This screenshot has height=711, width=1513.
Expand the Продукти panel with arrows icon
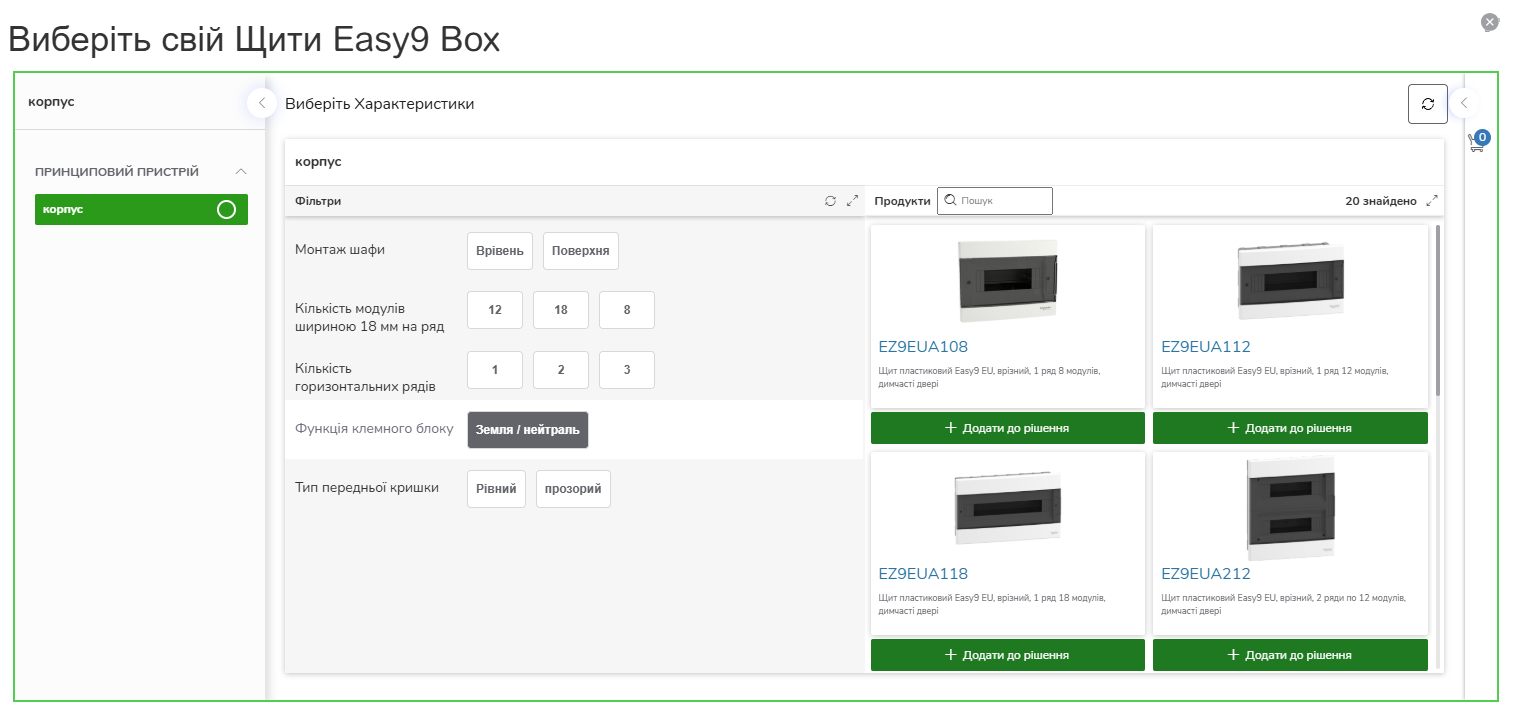(1432, 201)
